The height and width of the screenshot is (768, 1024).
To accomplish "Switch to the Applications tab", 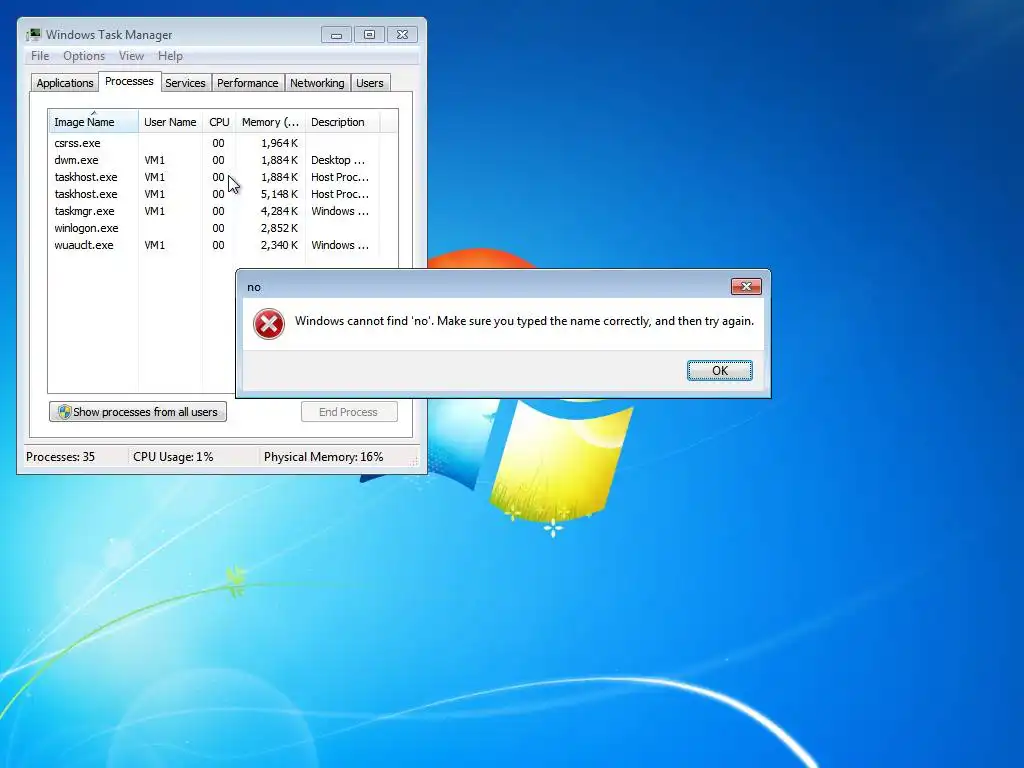I will (x=65, y=83).
